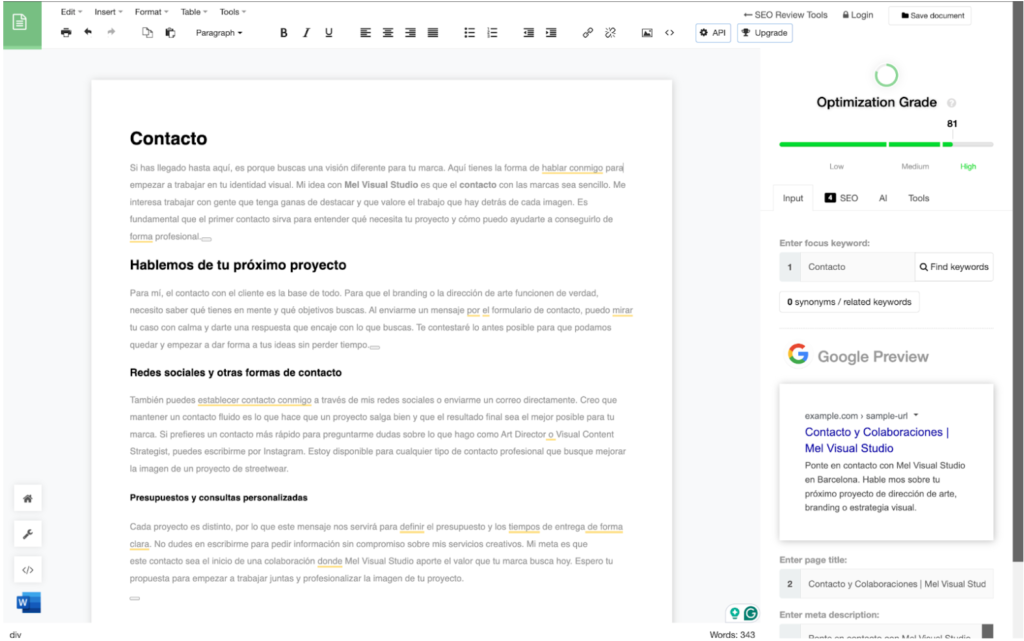Click the print icon in the toolbar
Viewport: 1024px width, 641px height.
pos(66,33)
